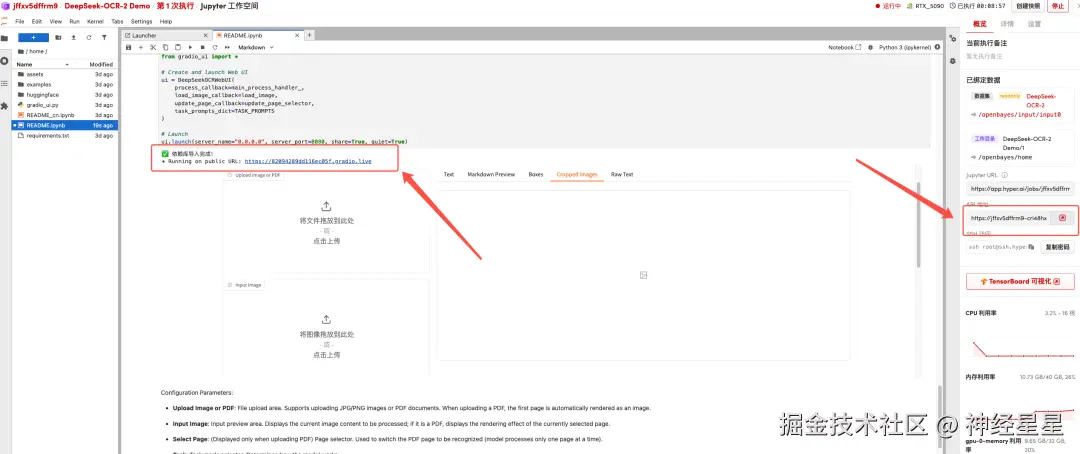The width and height of the screenshot is (1080, 454).
Task: Open the Tabs menu
Action: tap(117, 21)
